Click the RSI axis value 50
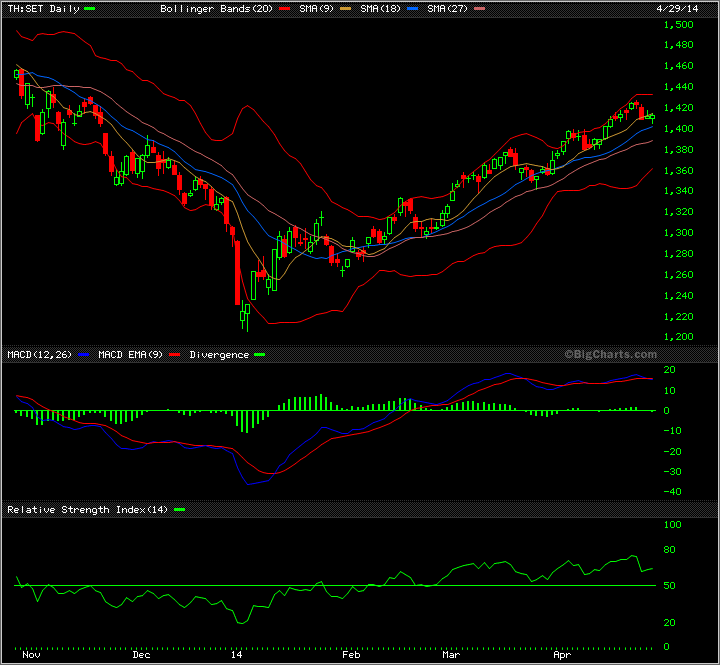This screenshot has height=665, width=720. click(670, 586)
